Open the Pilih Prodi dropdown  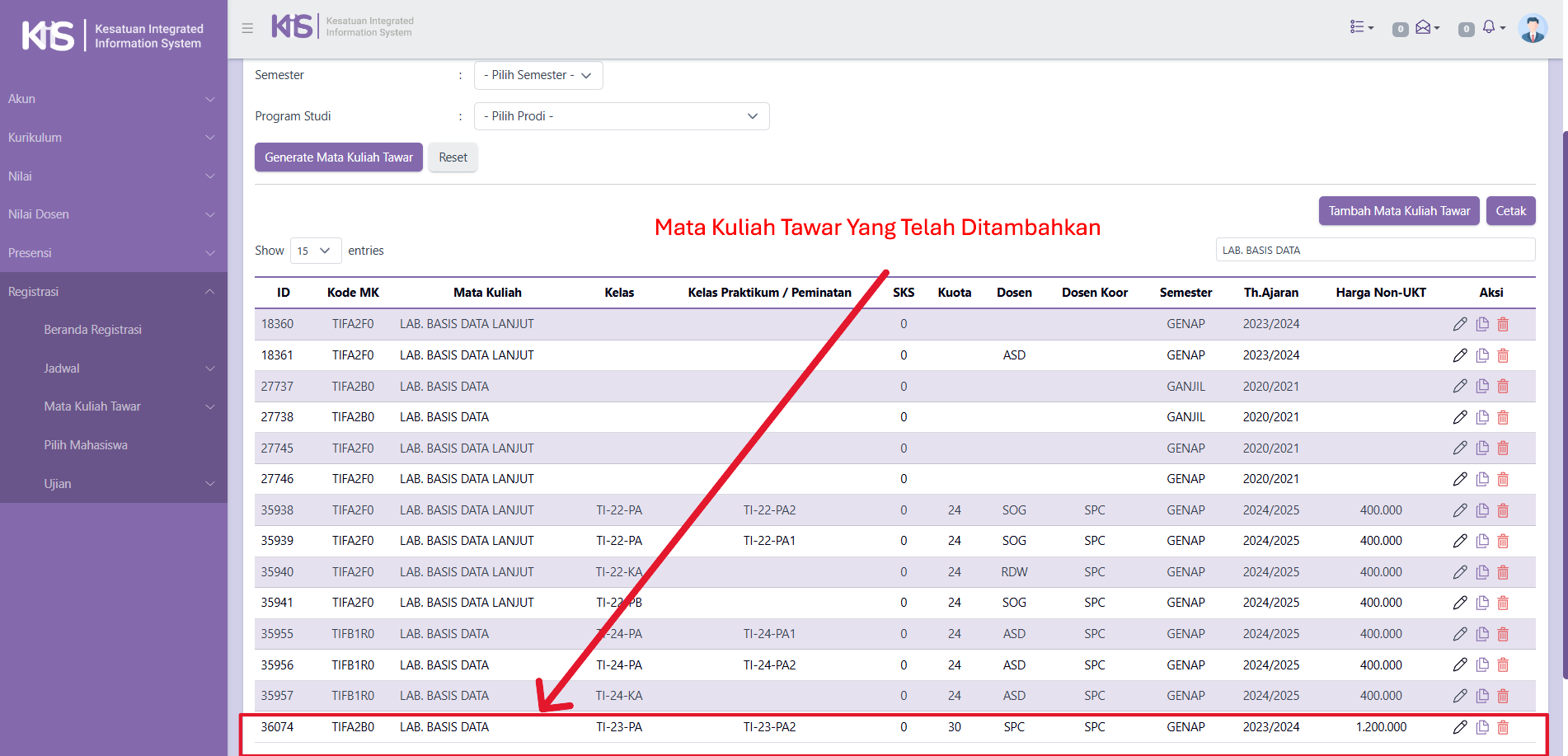pyautogui.click(x=621, y=116)
